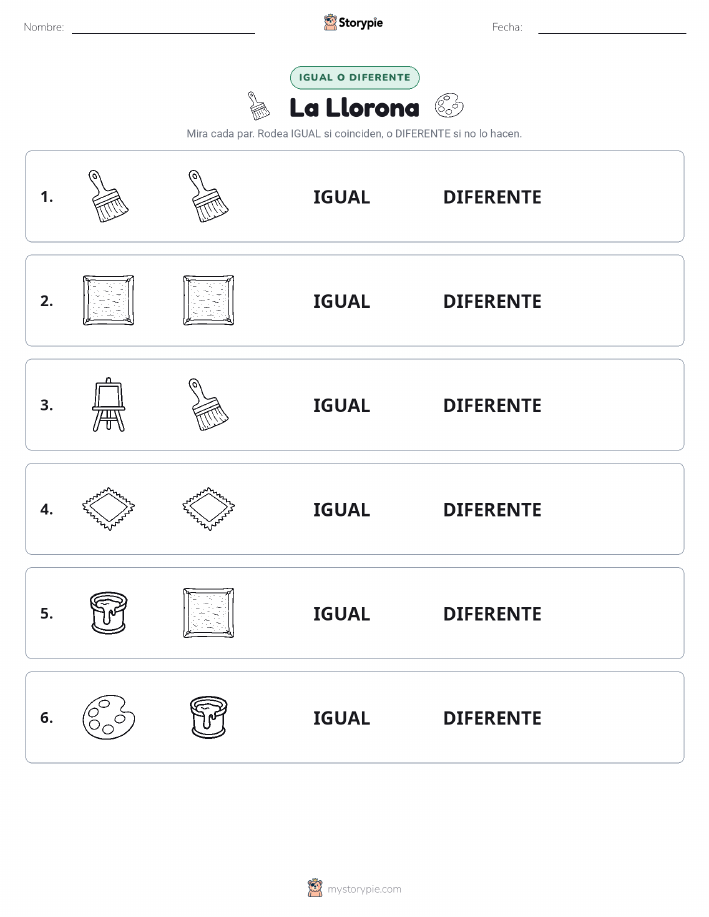Choose IGUAL for row 2

342,301
